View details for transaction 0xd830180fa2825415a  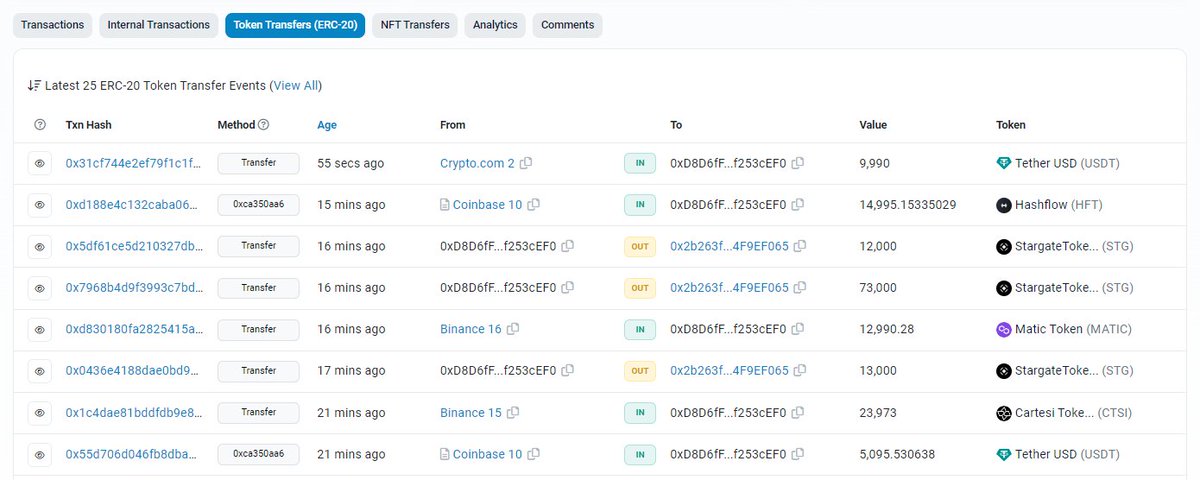pos(40,329)
